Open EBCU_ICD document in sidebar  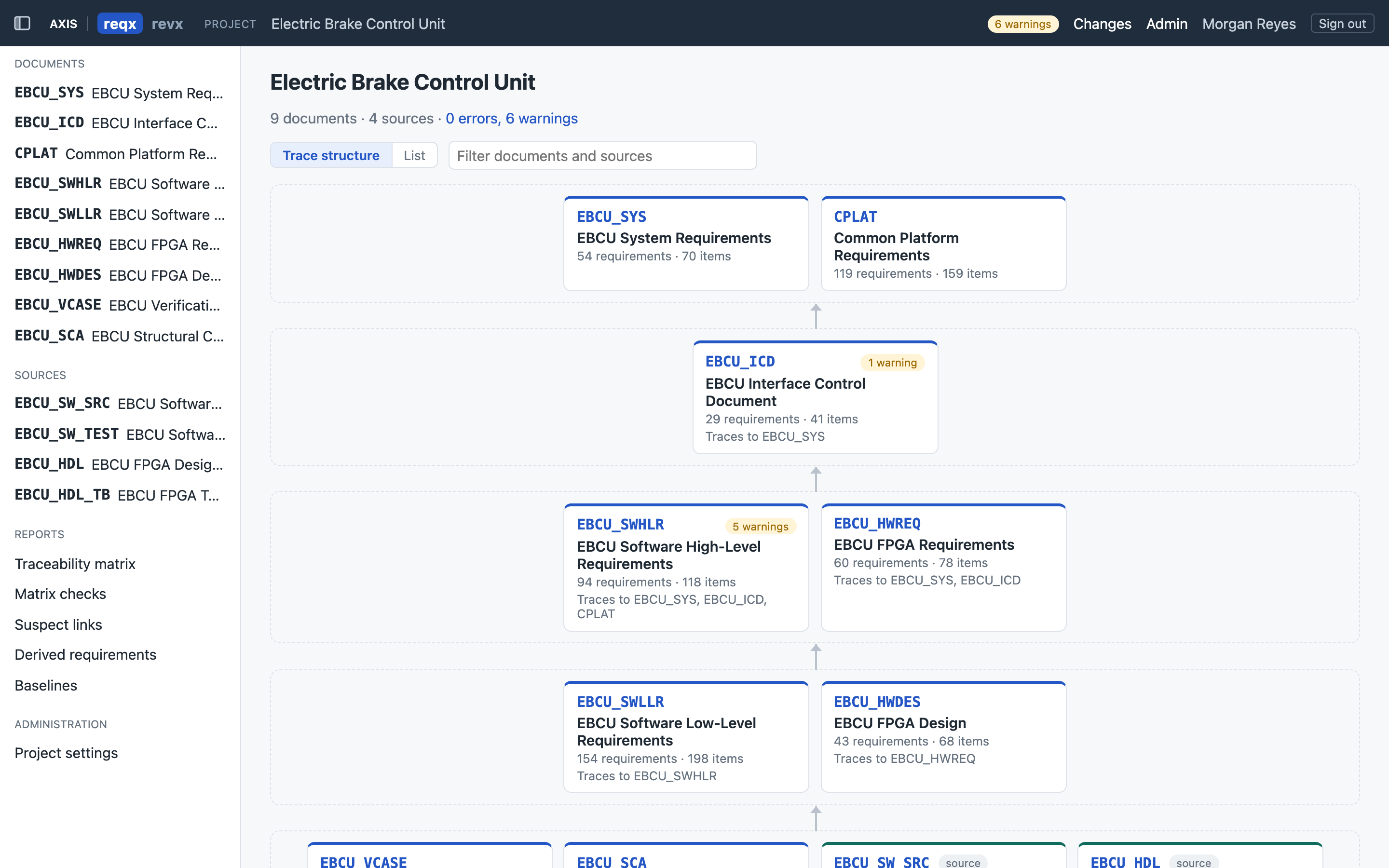pyautogui.click(x=120, y=123)
